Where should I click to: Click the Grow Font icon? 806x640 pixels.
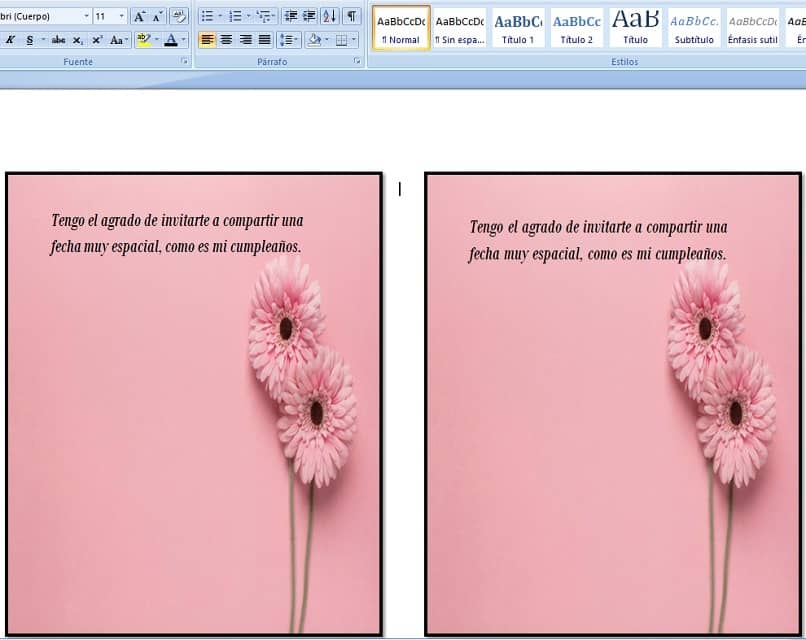click(139, 16)
